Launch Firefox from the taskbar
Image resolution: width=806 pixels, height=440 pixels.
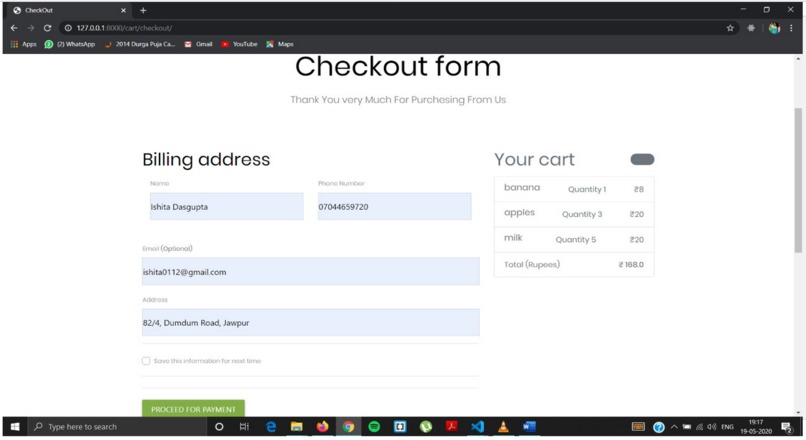[322, 427]
